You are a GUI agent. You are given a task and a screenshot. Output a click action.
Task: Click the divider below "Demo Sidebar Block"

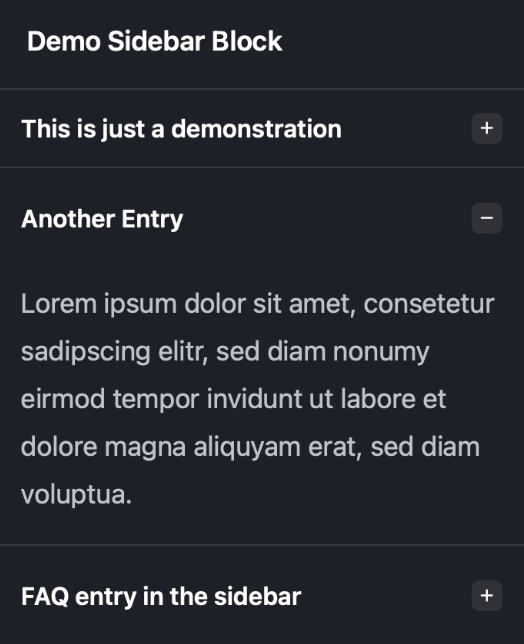pyautogui.click(x=262, y=89)
